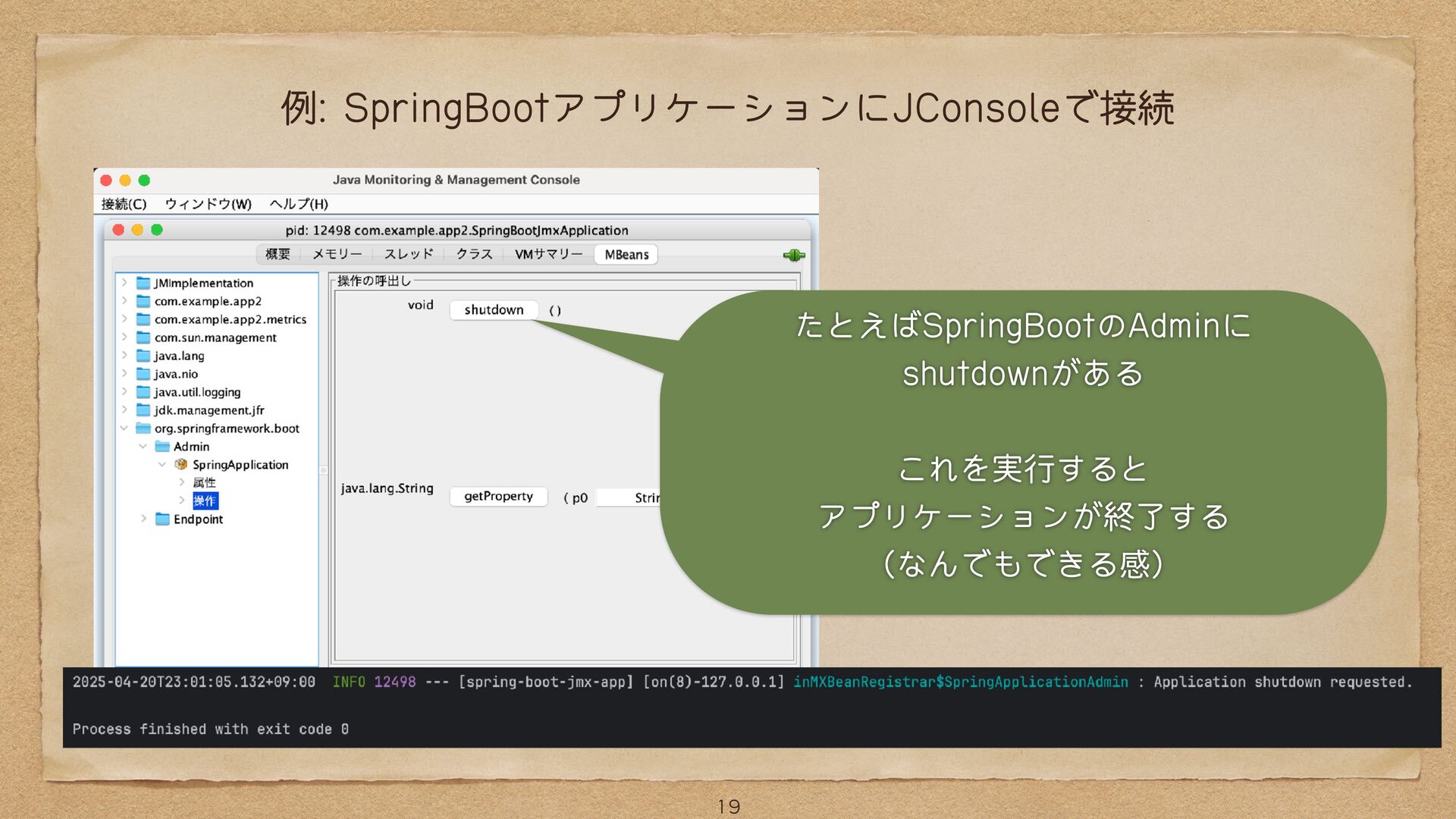This screenshot has height=819, width=1456.
Task: Switch to the スレッド tab
Action: pos(408,254)
